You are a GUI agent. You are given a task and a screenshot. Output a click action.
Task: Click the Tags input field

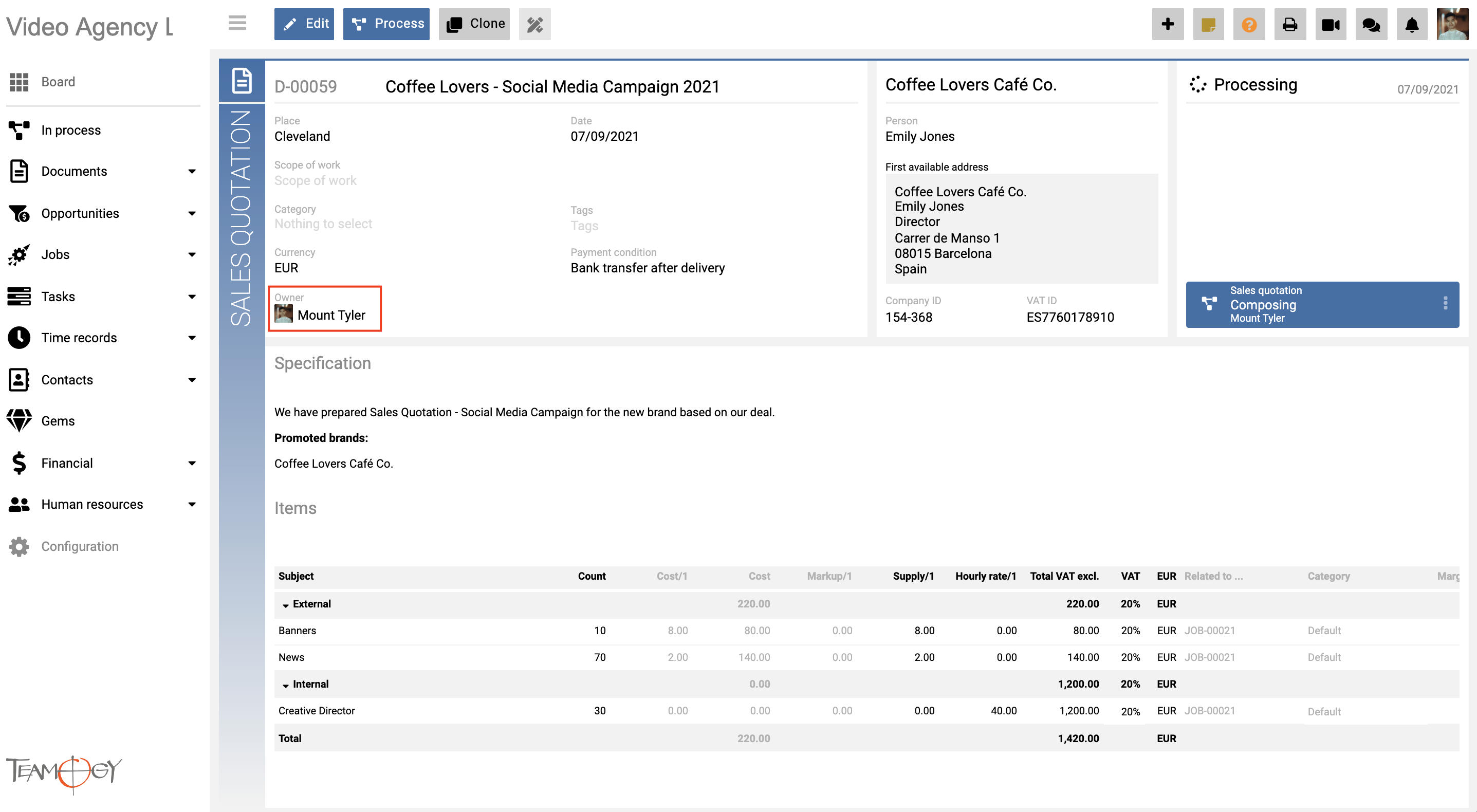[584, 226]
